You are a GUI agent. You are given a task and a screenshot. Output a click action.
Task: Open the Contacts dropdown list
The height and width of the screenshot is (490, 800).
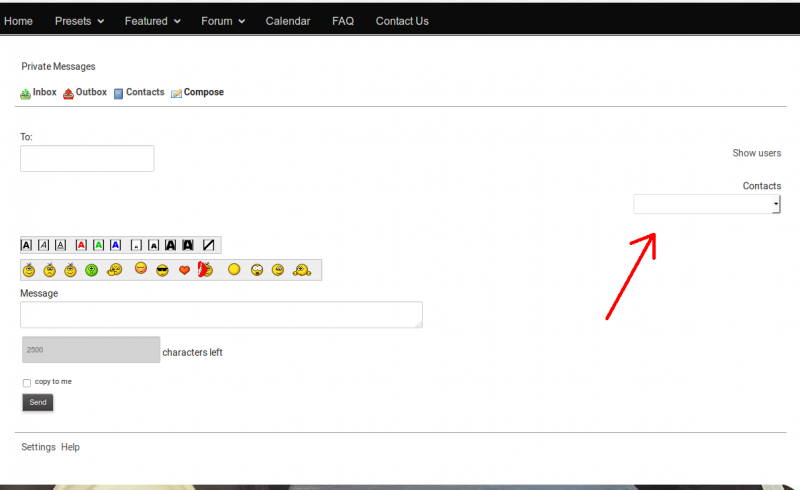(x=707, y=204)
